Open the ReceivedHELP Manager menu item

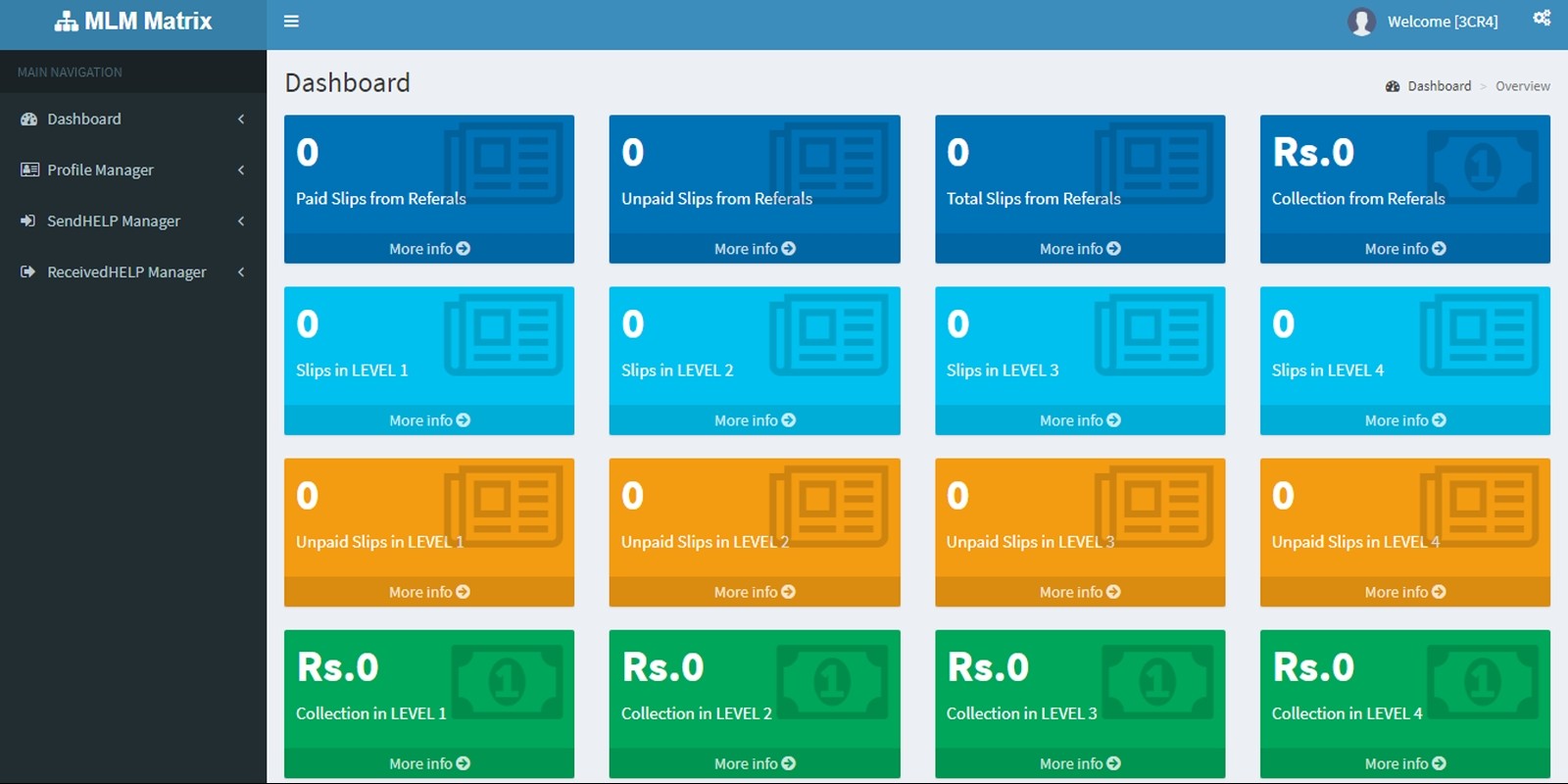pyautogui.click(x=126, y=272)
